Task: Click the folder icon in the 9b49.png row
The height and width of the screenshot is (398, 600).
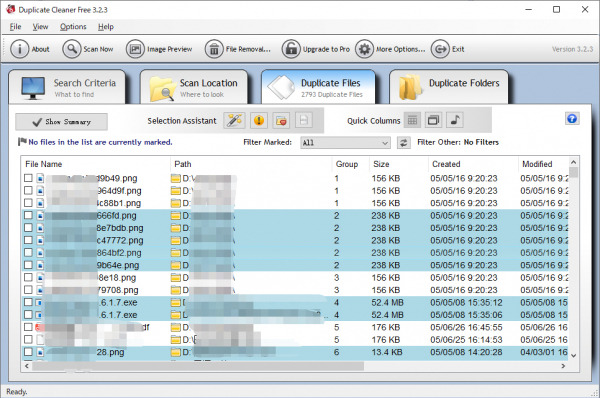Action: (x=176, y=178)
